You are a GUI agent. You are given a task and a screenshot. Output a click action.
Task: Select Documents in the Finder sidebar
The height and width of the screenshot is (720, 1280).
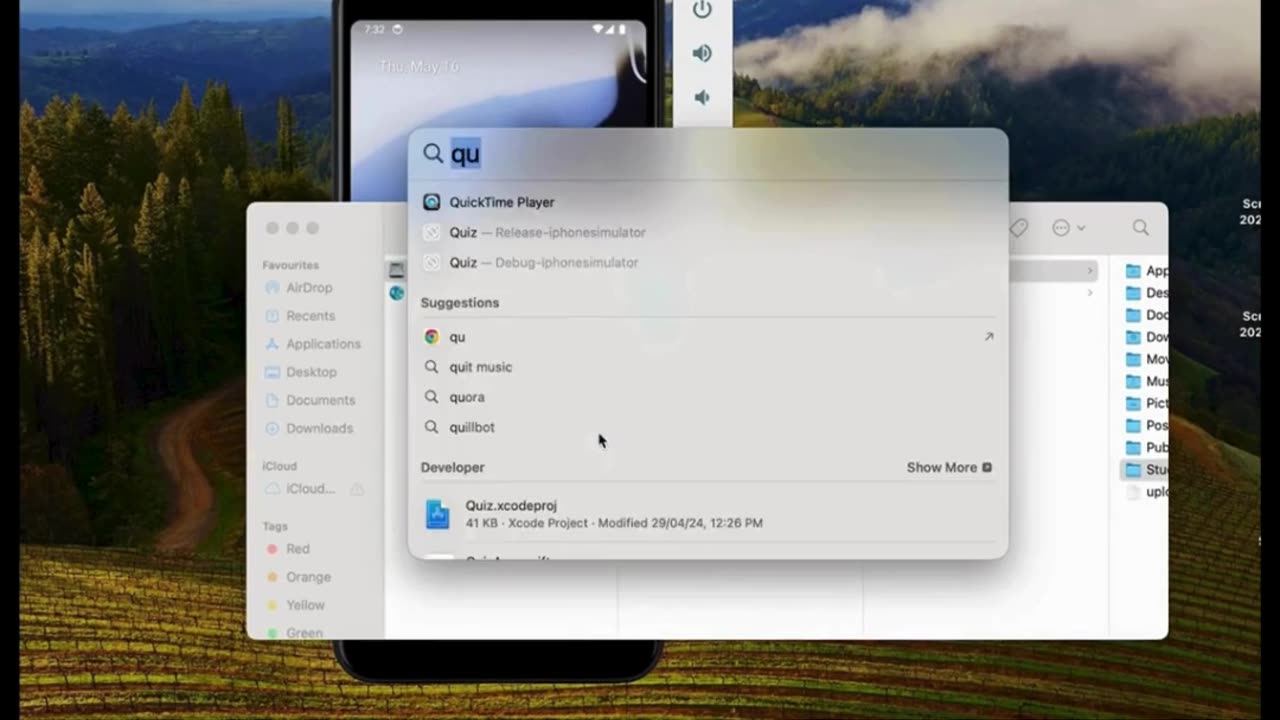tap(309, 400)
